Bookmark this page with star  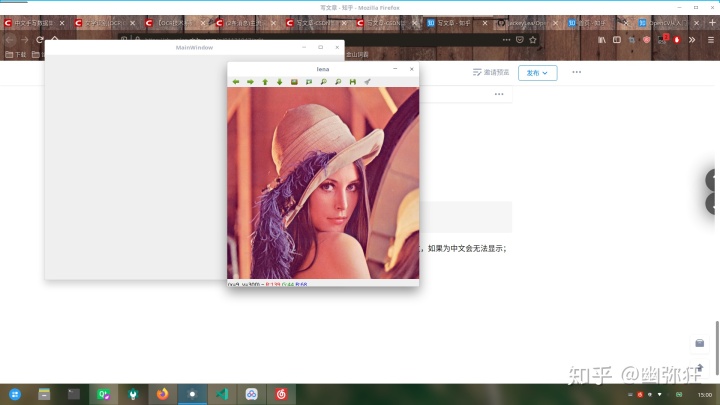point(533,40)
